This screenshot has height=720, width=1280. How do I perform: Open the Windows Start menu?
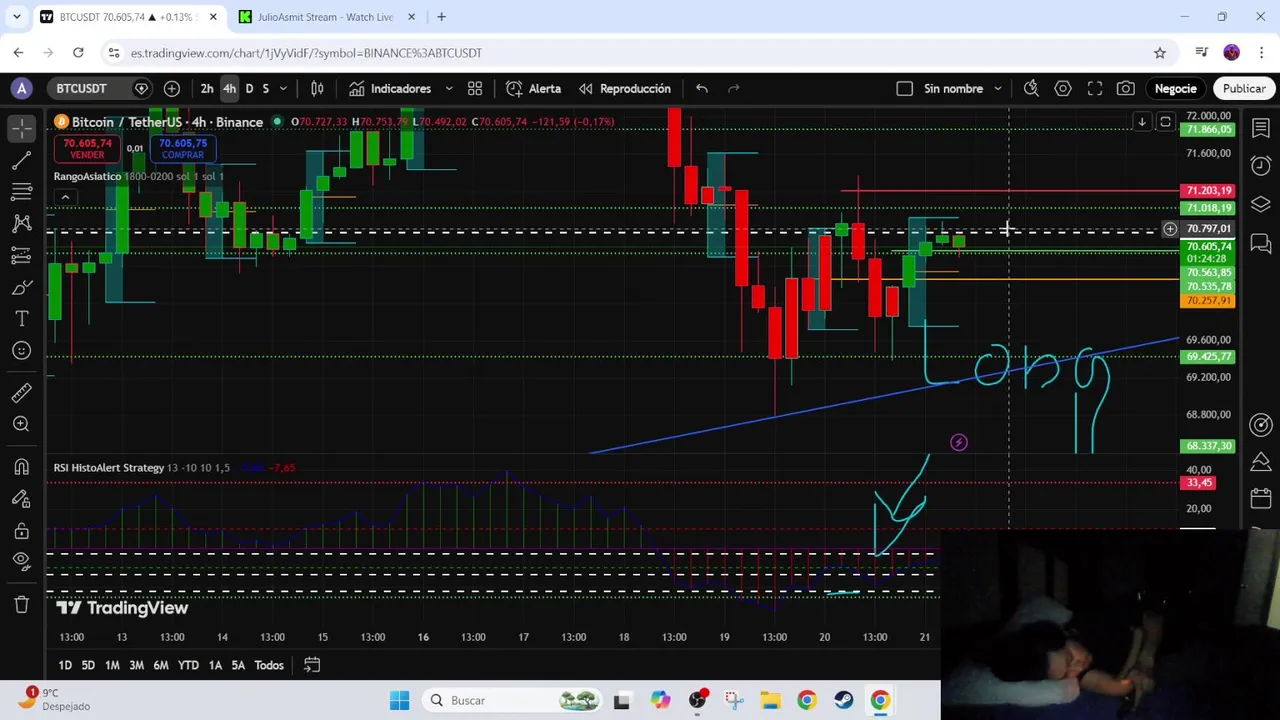click(x=399, y=701)
